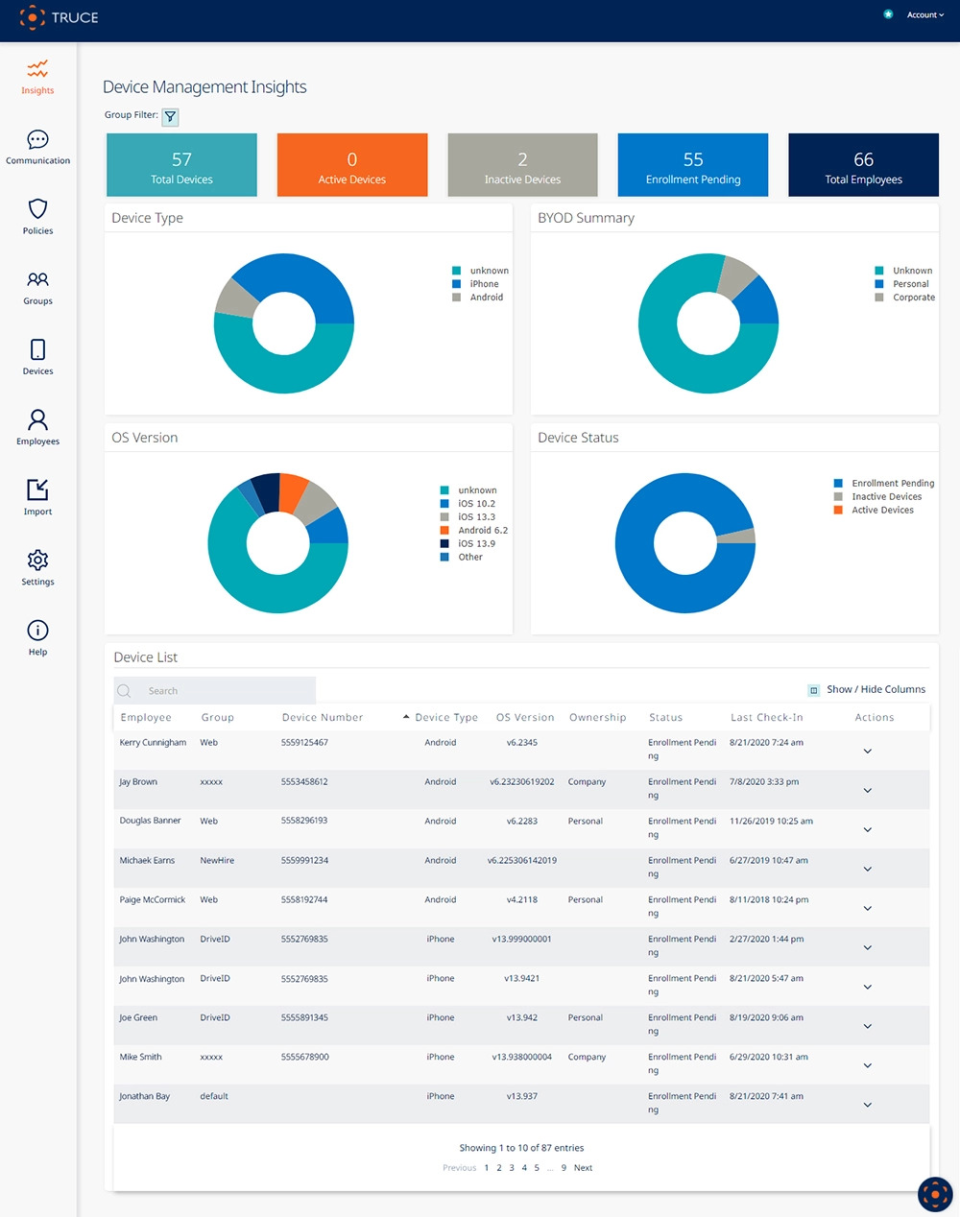Go to Policies shield icon

click(37, 209)
